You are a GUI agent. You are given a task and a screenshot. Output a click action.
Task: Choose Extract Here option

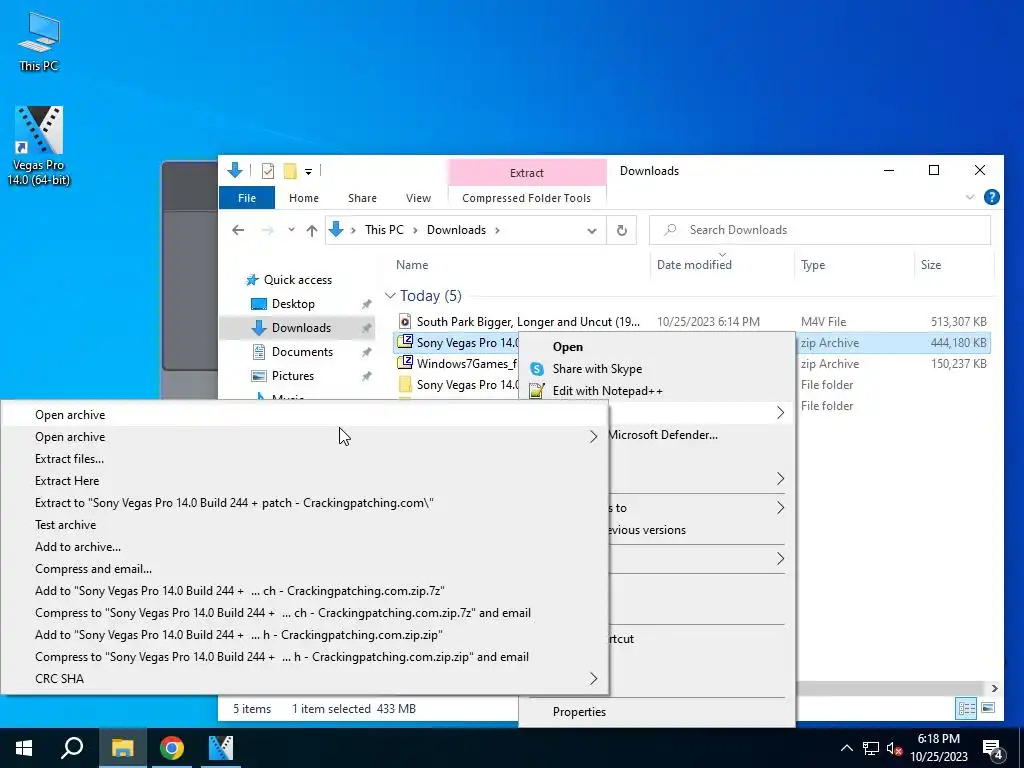pyautogui.click(x=304, y=481)
